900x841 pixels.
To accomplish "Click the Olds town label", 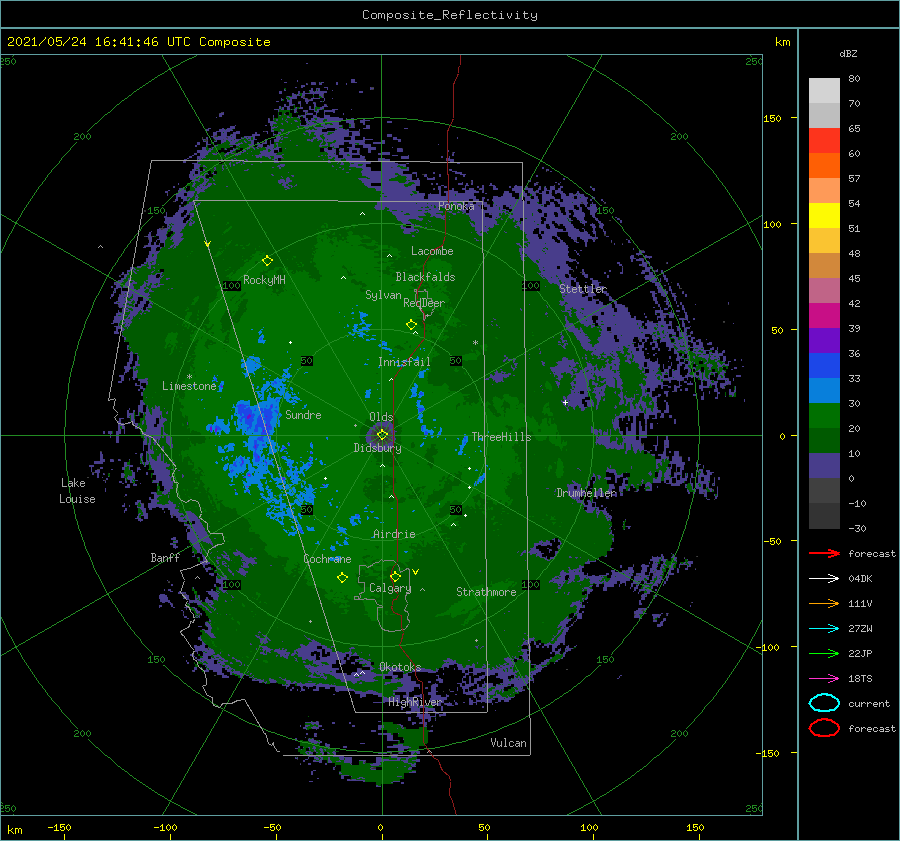I will (x=381, y=417).
